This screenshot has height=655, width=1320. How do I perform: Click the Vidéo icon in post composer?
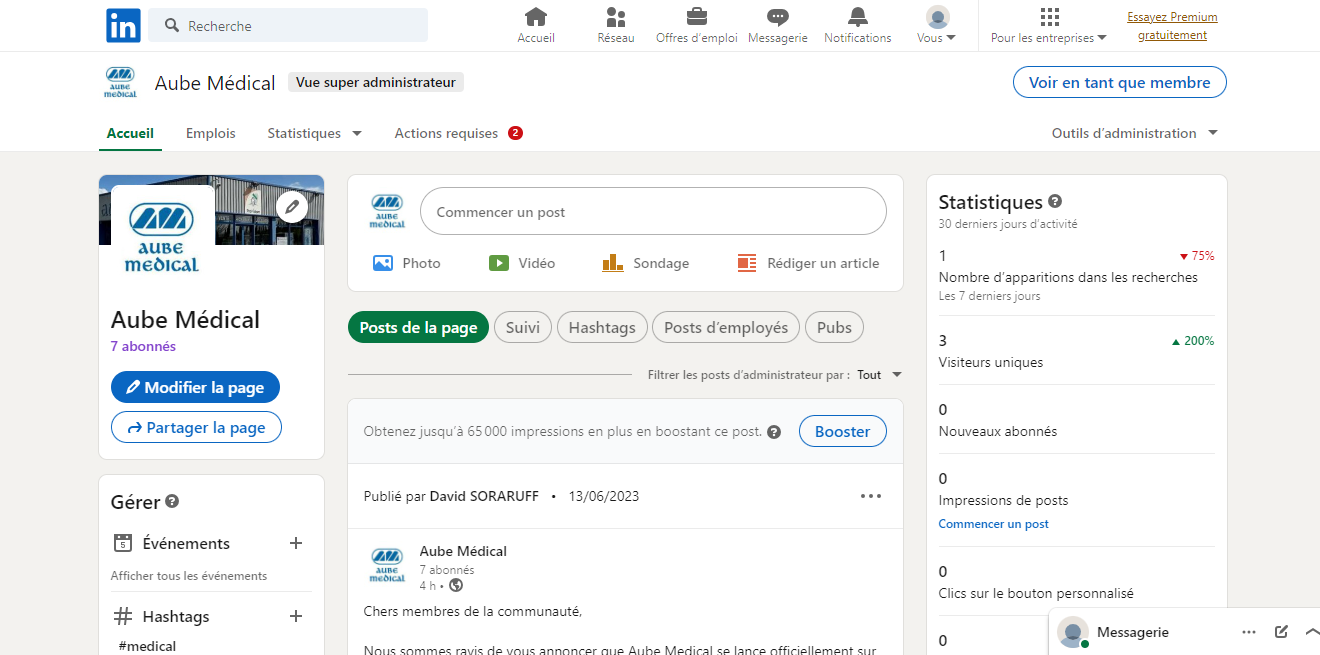[498, 263]
